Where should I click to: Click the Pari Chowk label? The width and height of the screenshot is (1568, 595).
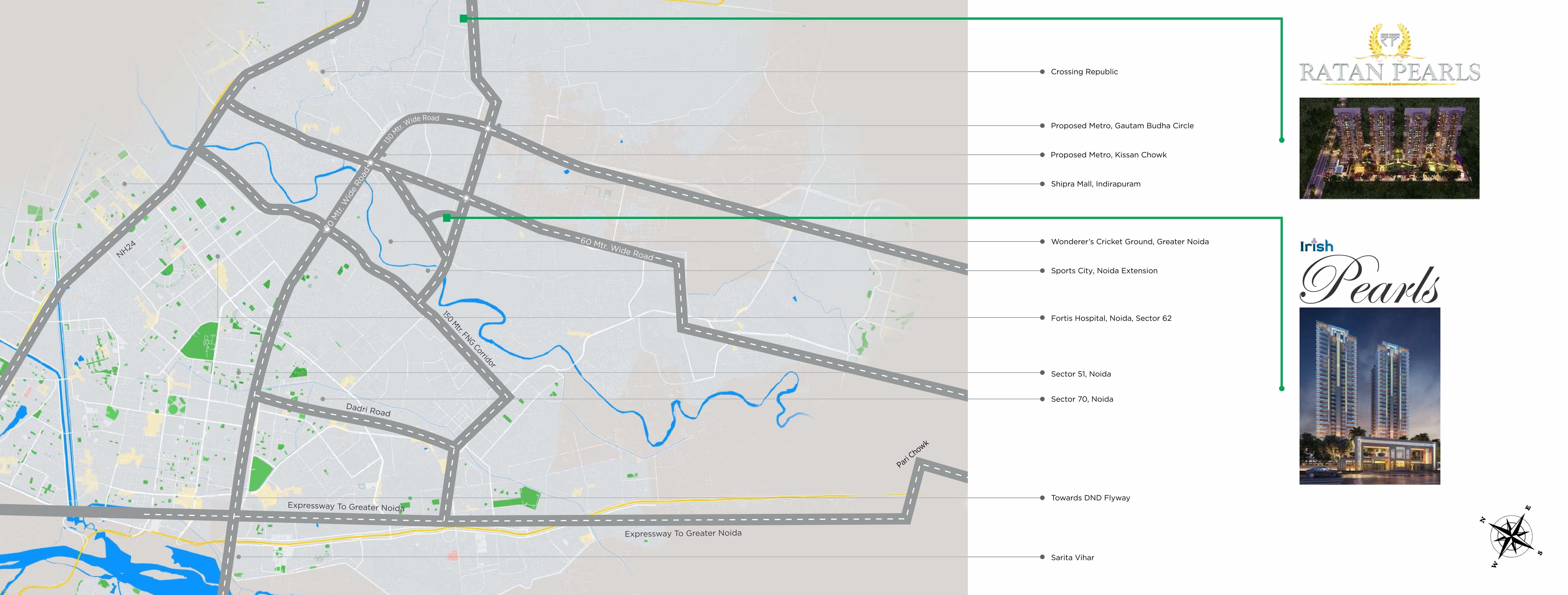coord(912,454)
